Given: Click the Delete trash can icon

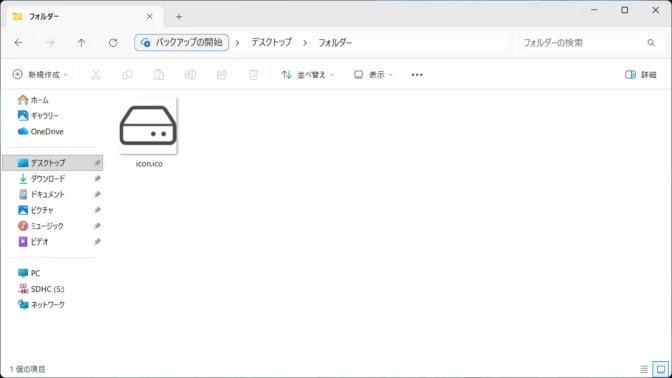Looking at the screenshot, I should [253, 75].
